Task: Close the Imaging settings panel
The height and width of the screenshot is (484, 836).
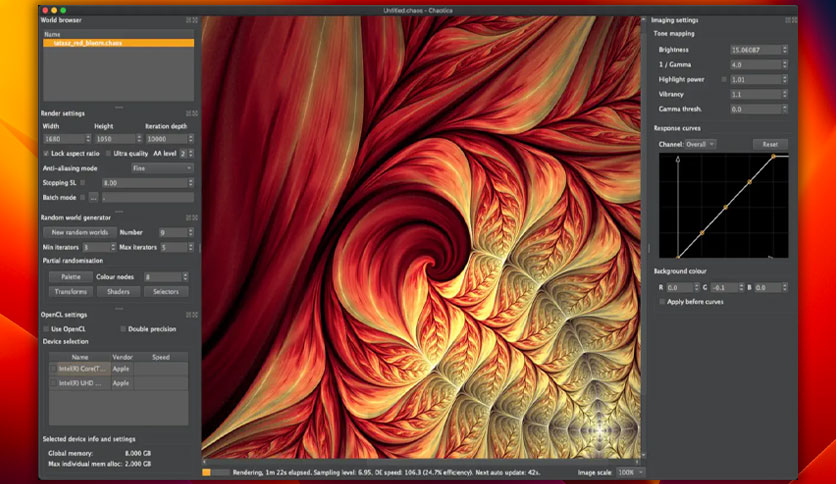Action: 794,20
